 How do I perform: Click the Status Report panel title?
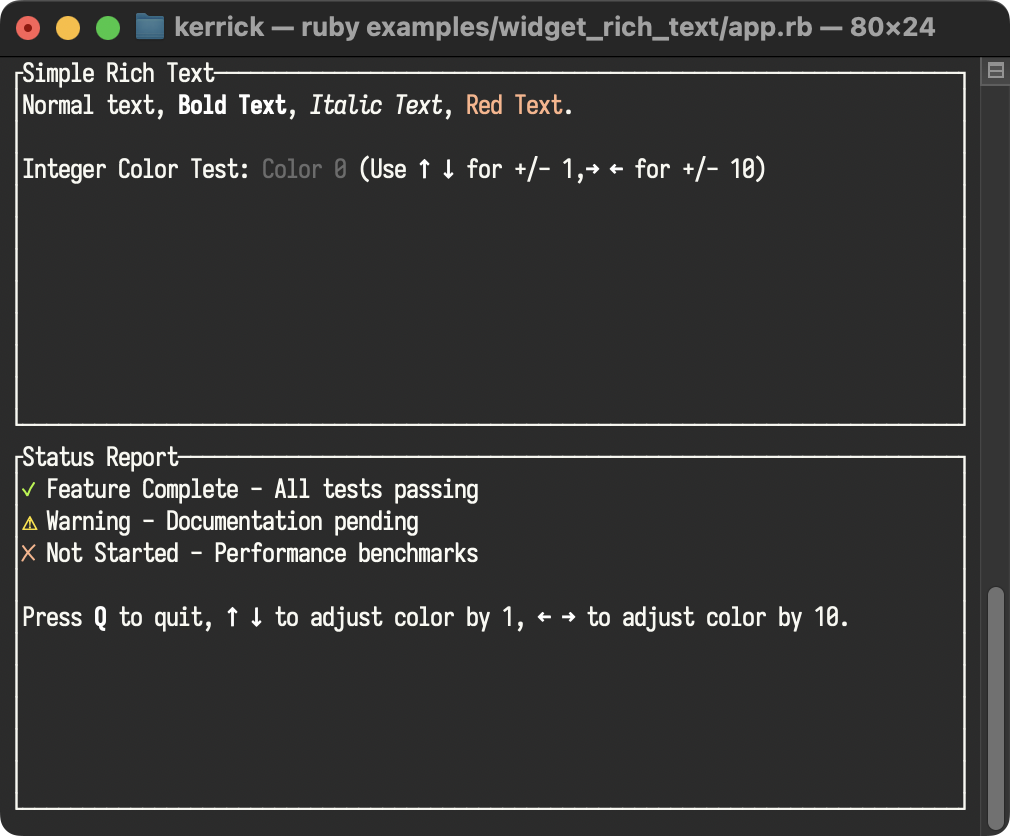coord(100,457)
